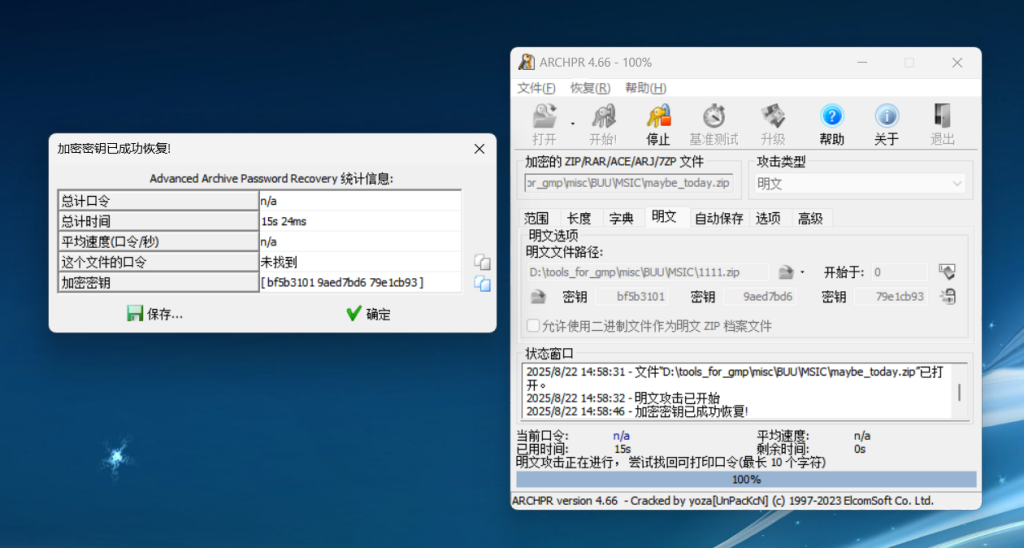Viewport: 1024px width, 548px height.
Task: Click the 基准测试 (Benchmark) stopwatch icon
Action: pos(713,124)
